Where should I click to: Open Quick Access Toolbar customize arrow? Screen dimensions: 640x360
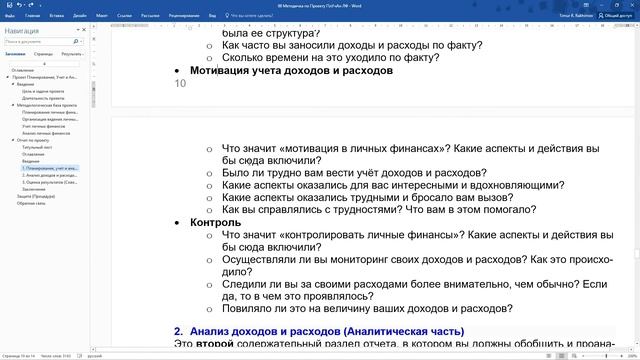click(x=40, y=6)
